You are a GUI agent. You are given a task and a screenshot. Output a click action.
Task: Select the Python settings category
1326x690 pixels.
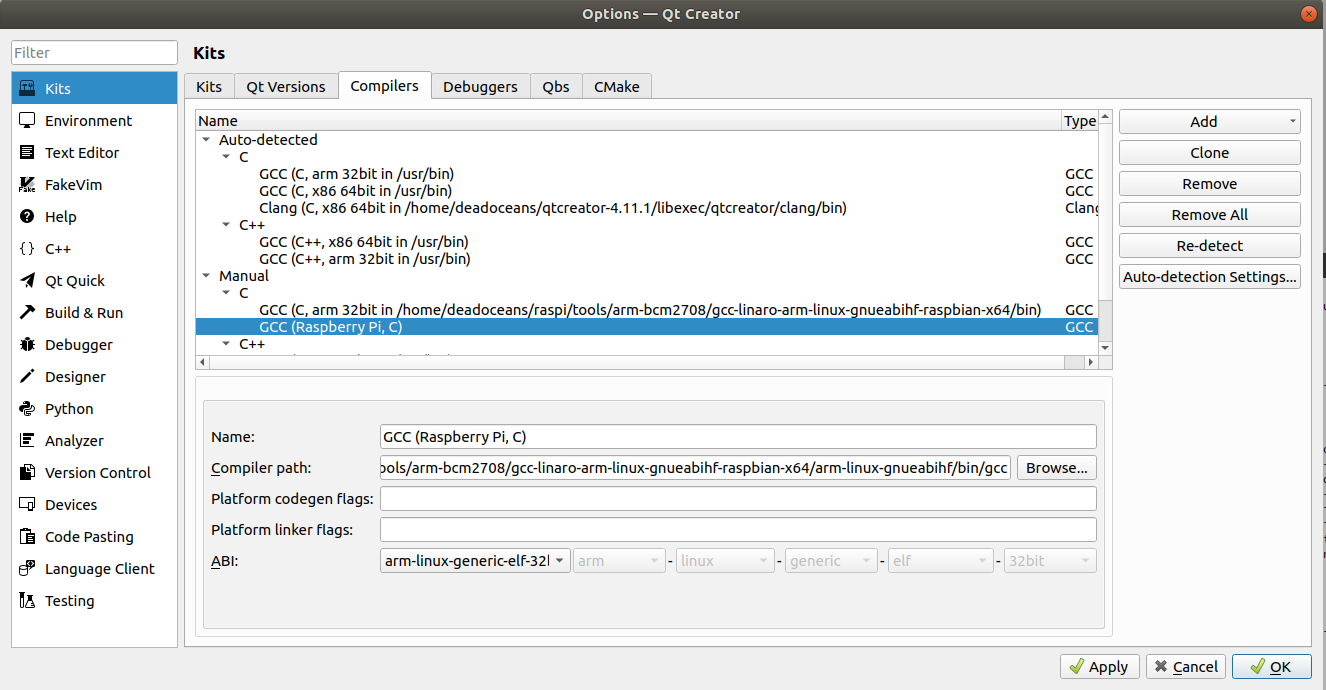pos(94,409)
